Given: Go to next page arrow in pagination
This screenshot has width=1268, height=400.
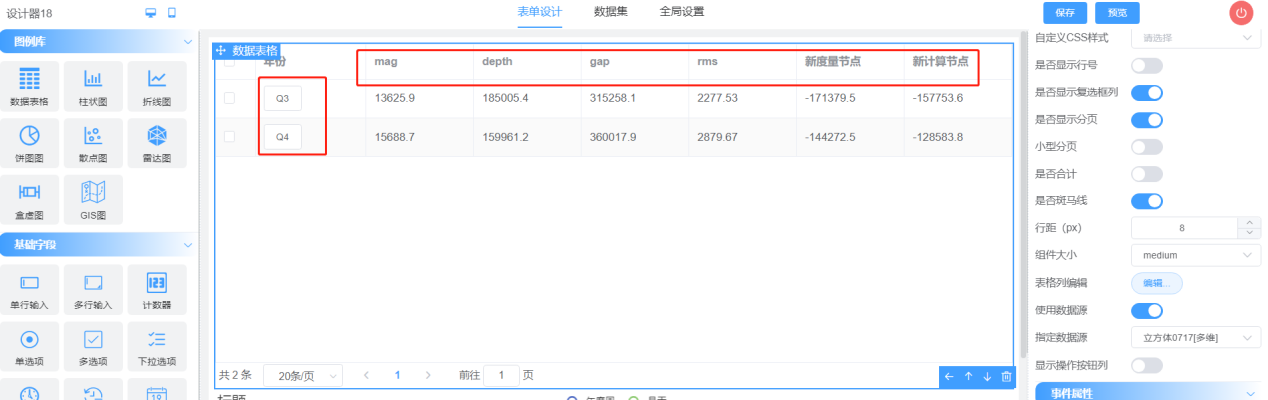Looking at the screenshot, I should tap(428, 375).
